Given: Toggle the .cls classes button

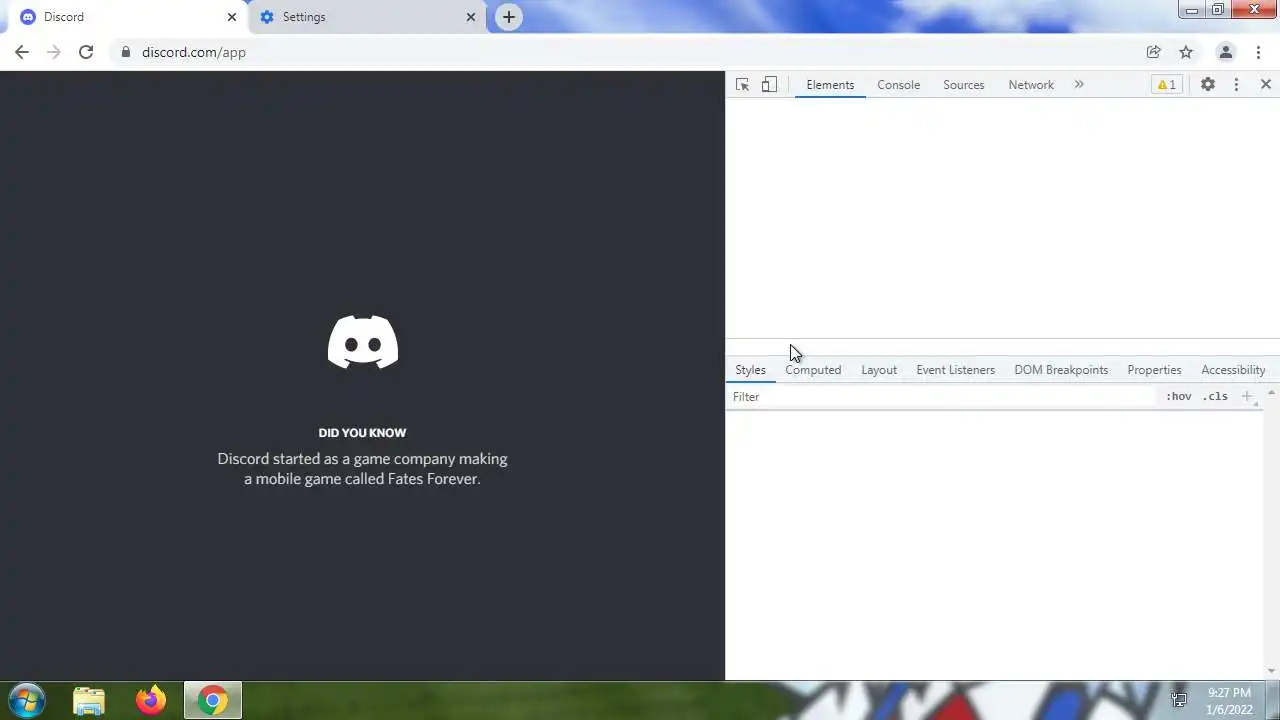Looking at the screenshot, I should point(1215,397).
